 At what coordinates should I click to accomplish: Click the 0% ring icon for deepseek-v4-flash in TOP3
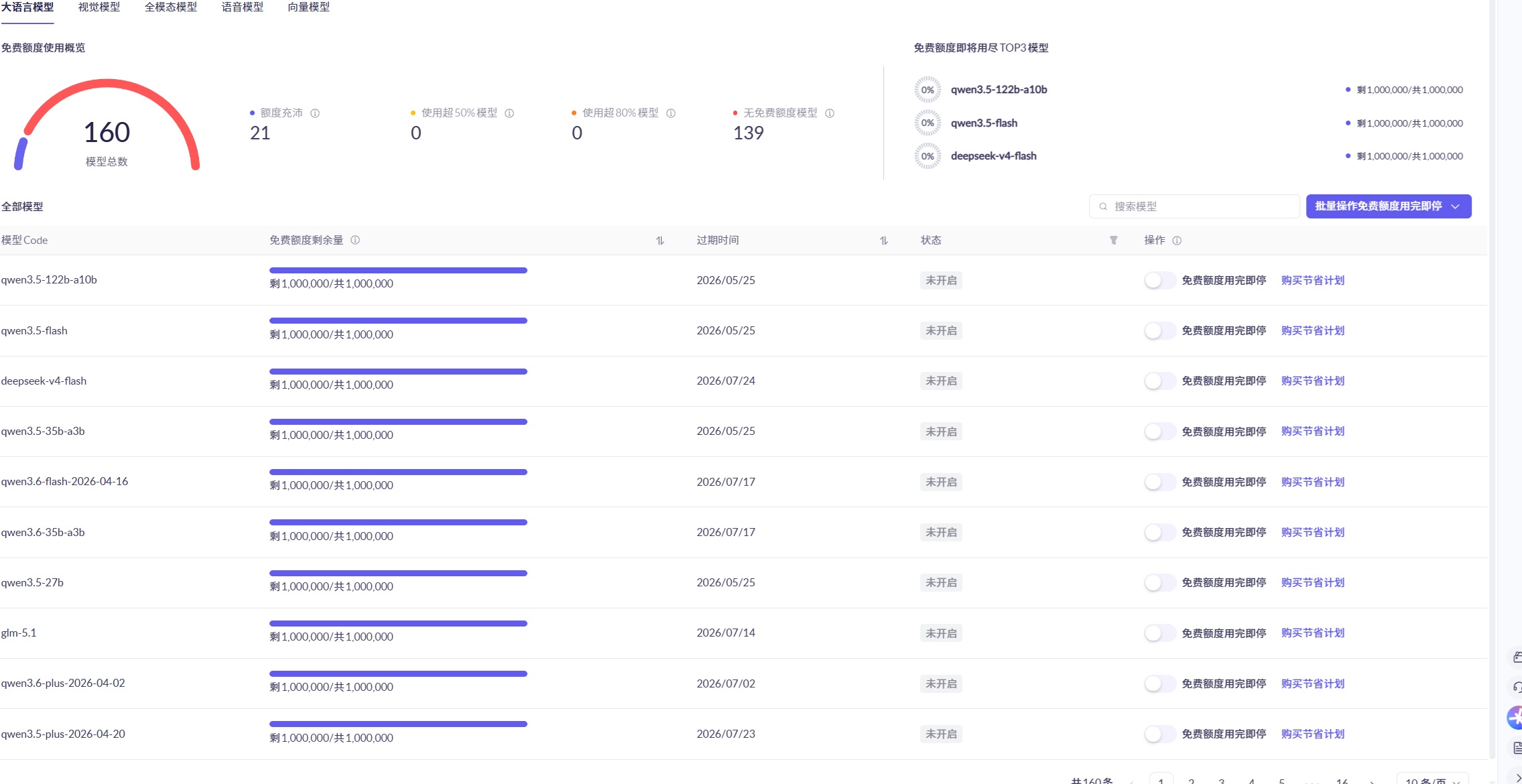click(928, 156)
